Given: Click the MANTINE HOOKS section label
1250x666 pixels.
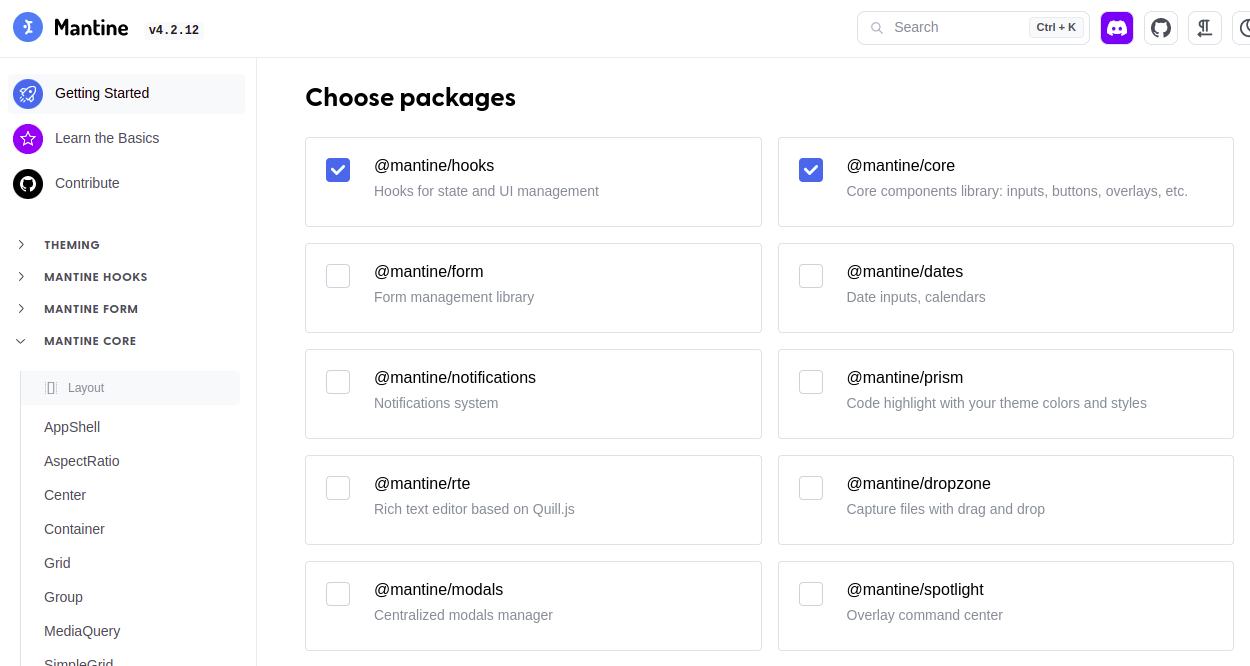Looking at the screenshot, I should click(96, 277).
